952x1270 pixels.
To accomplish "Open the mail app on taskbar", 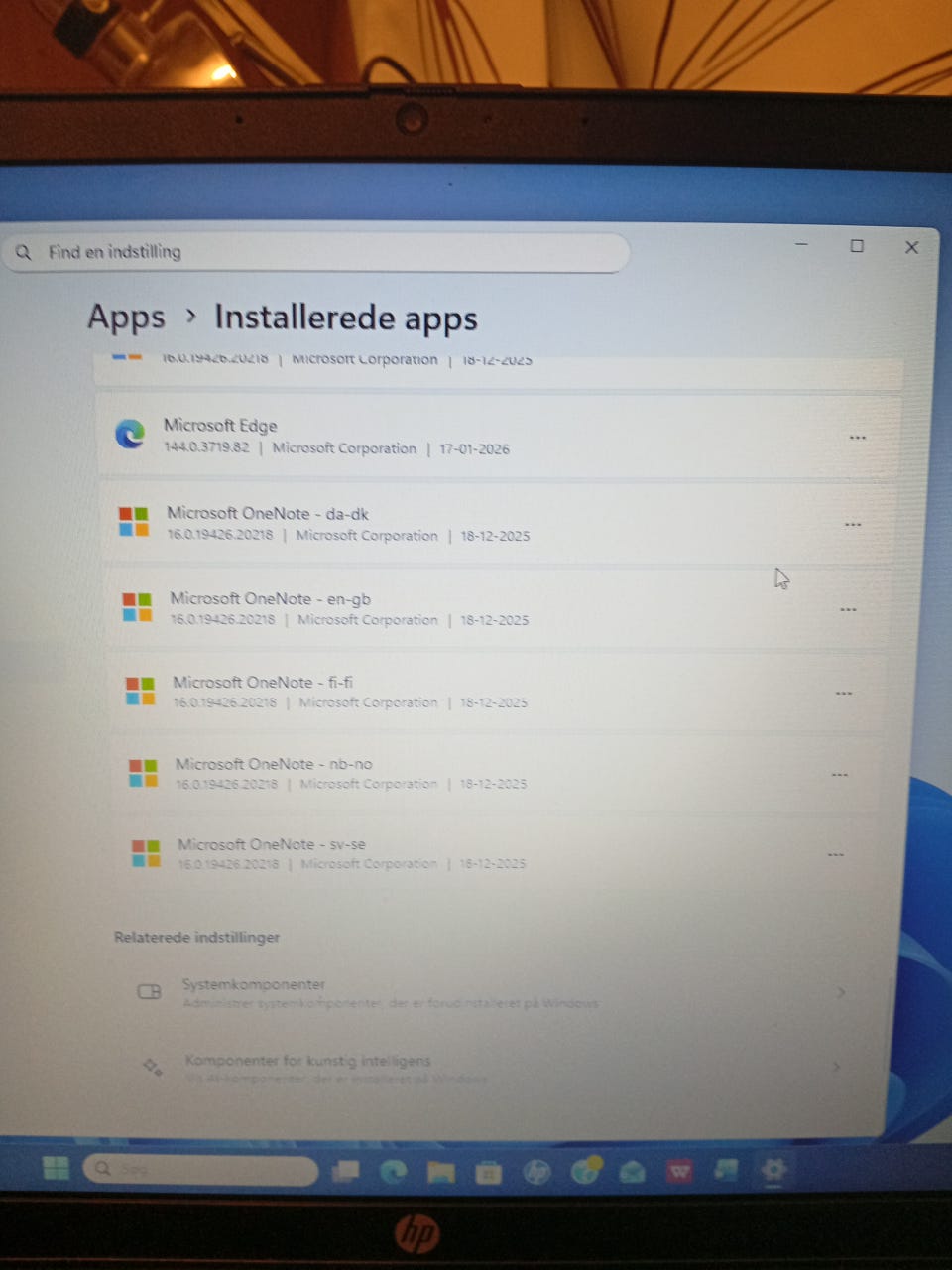I will 632,1173.
